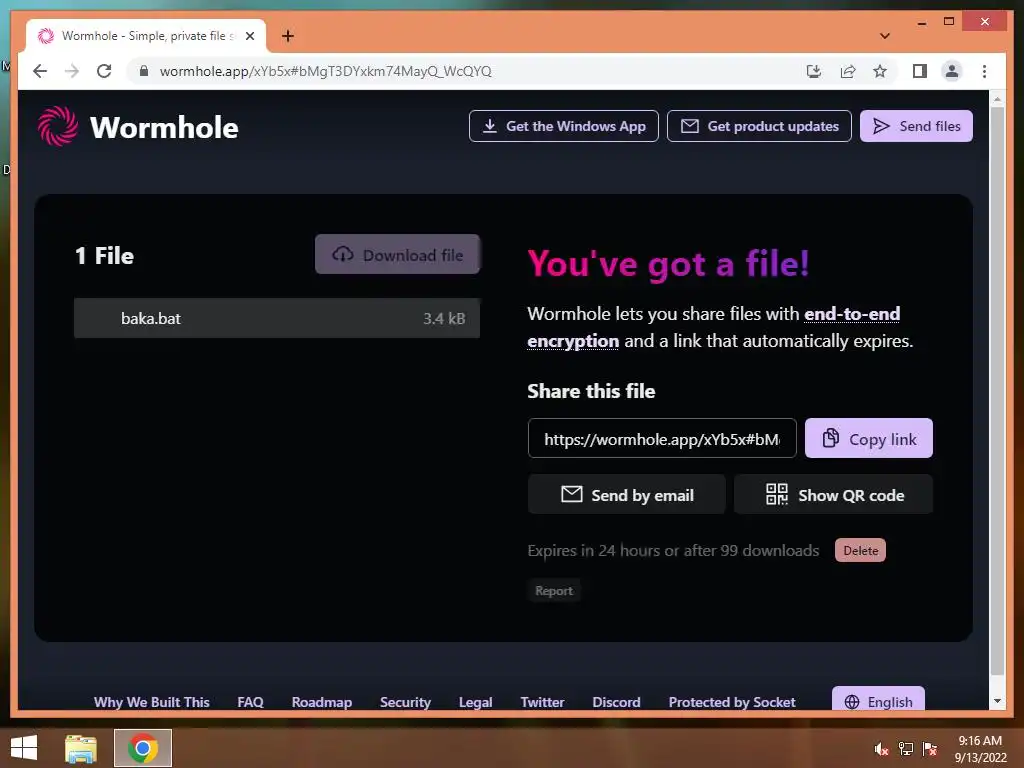Click Action Center flag icon
This screenshot has width=1024, height=768.
click(930, 748)
